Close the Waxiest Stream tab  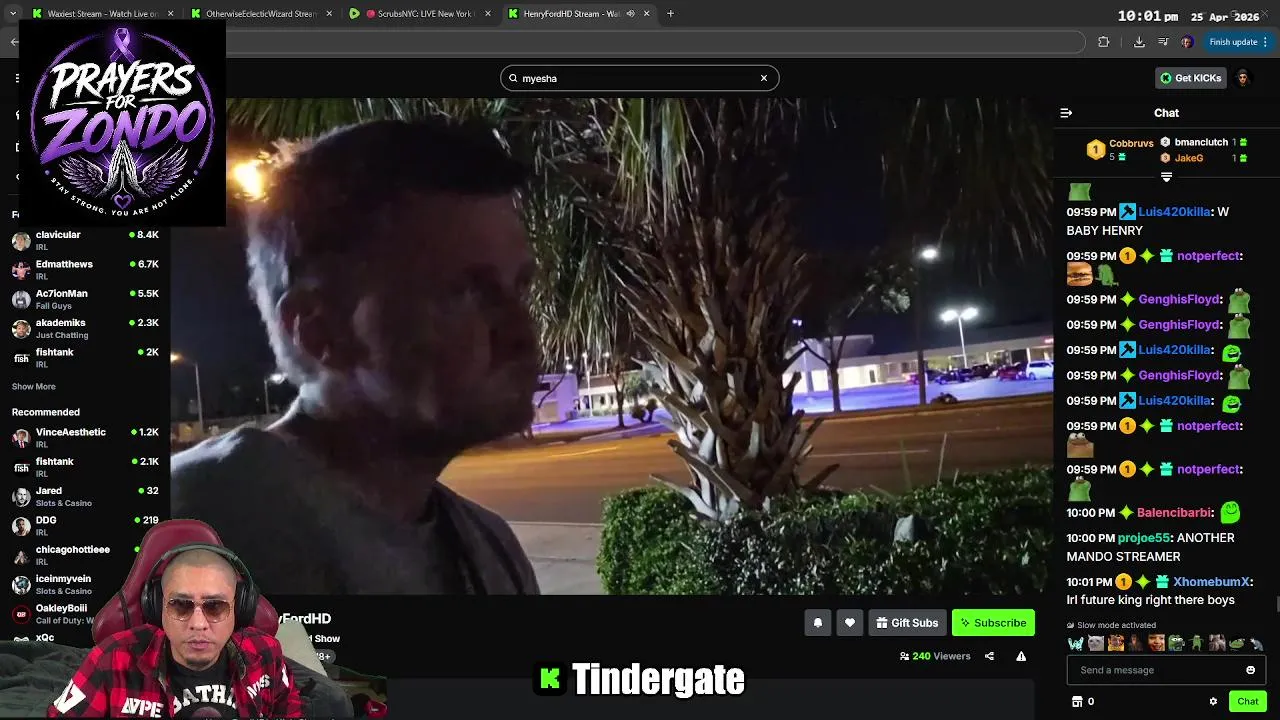coord(171,14)
